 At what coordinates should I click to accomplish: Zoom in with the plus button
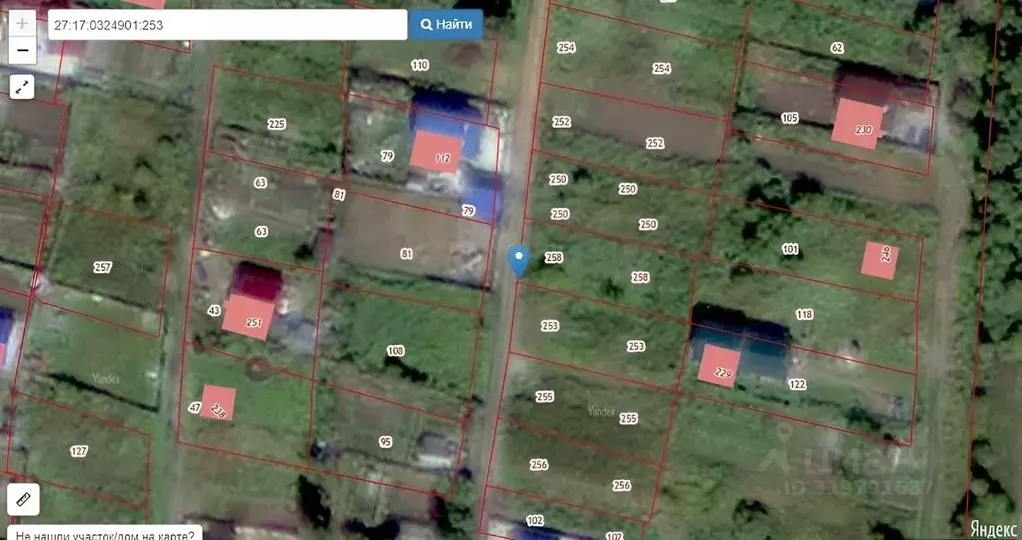(x=22, y=24)
